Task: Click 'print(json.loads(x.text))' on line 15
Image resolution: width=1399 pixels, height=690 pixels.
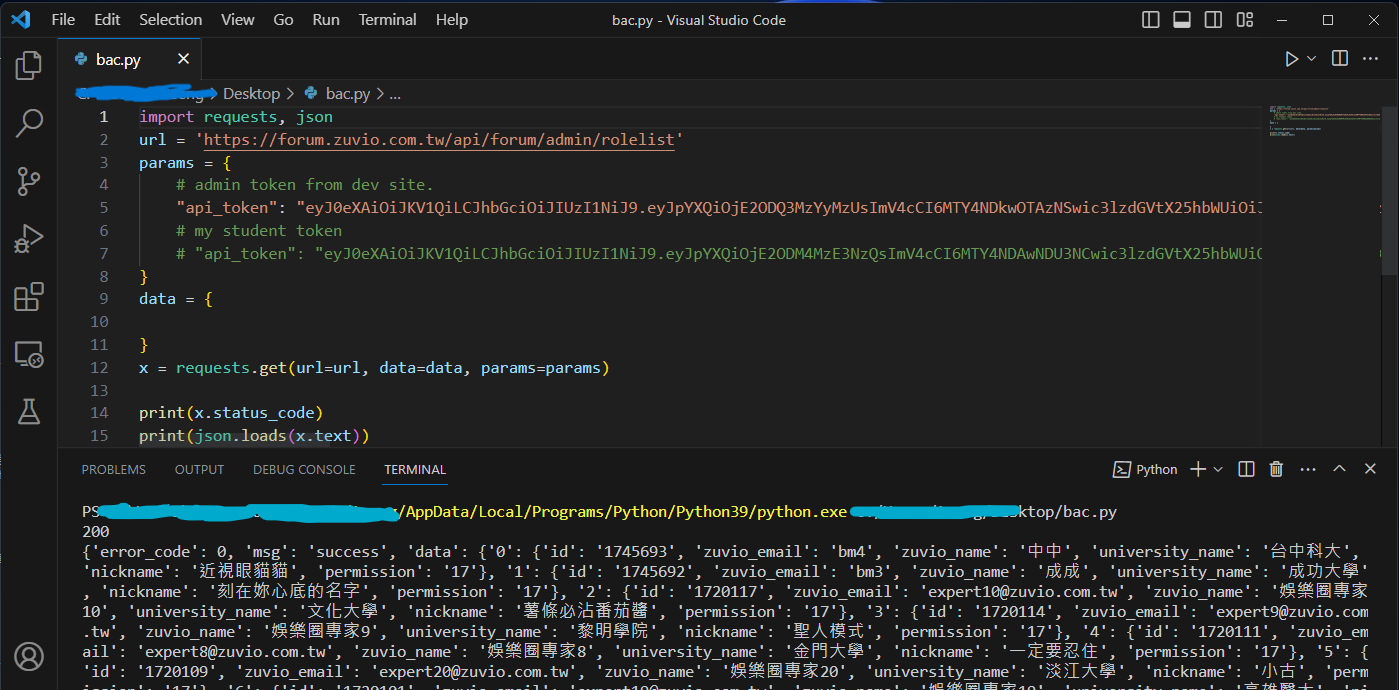Action: 254,436
